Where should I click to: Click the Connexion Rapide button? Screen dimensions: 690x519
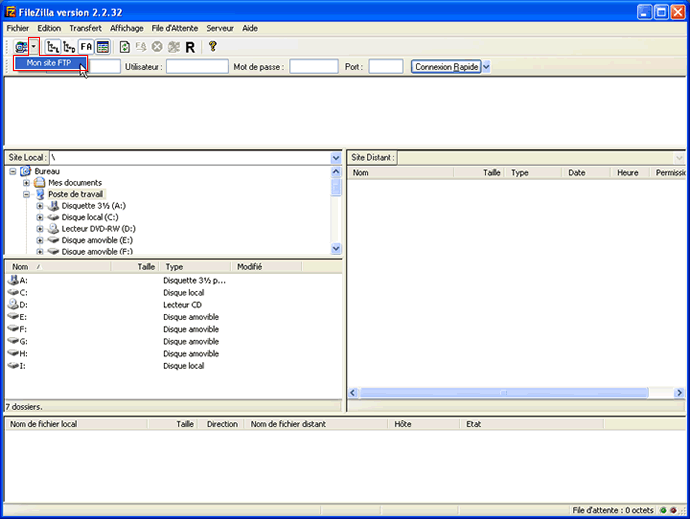pos(446,67)
